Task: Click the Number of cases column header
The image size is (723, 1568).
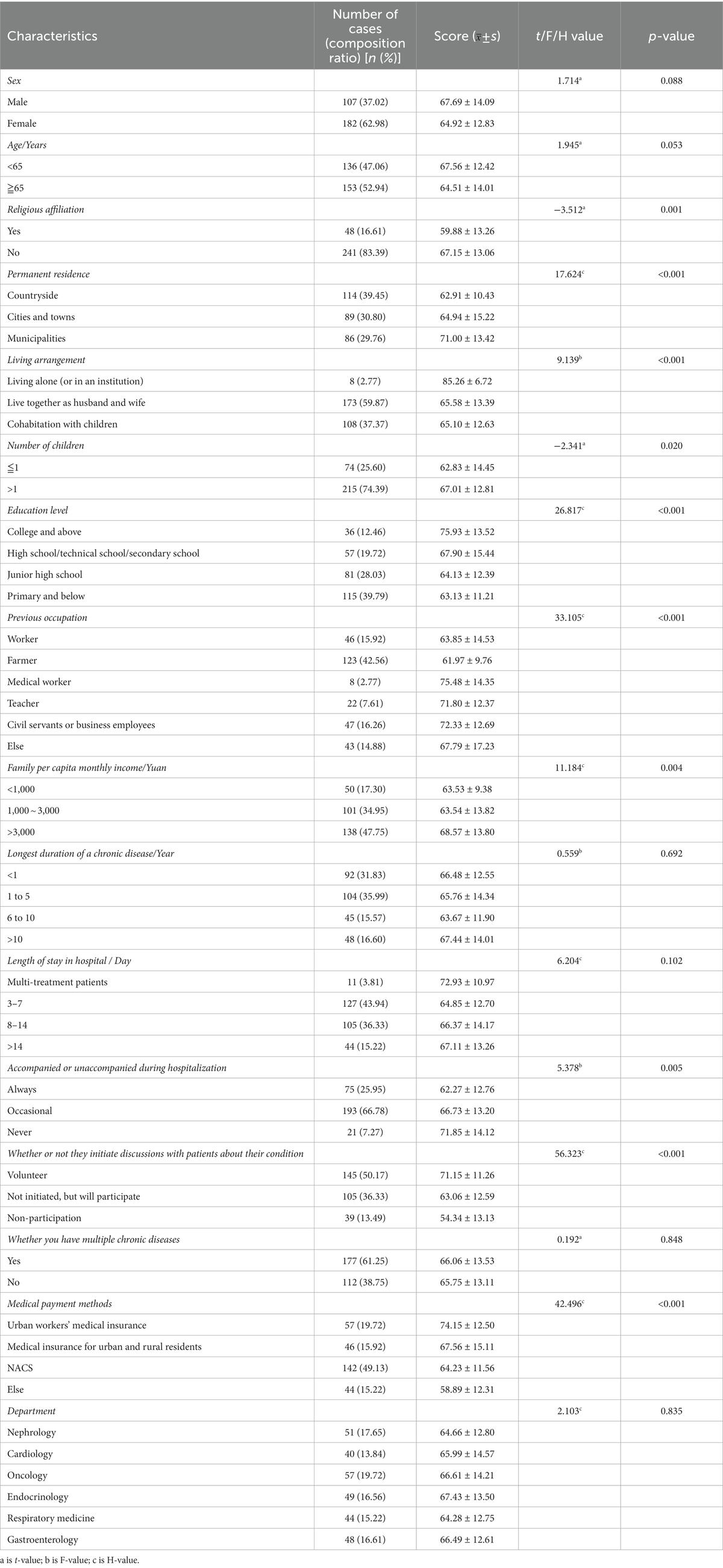Action: click(365, 36)
